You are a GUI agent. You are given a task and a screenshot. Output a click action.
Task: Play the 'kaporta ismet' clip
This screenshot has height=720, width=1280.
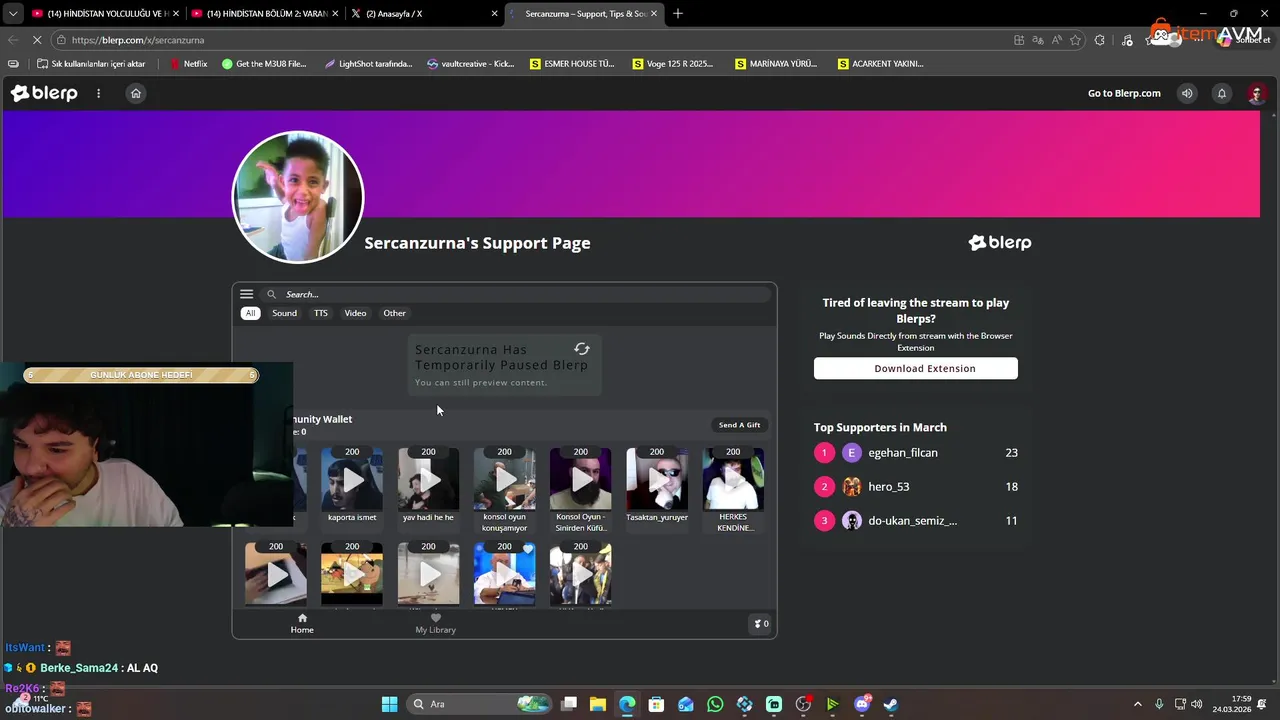[352, 479]
